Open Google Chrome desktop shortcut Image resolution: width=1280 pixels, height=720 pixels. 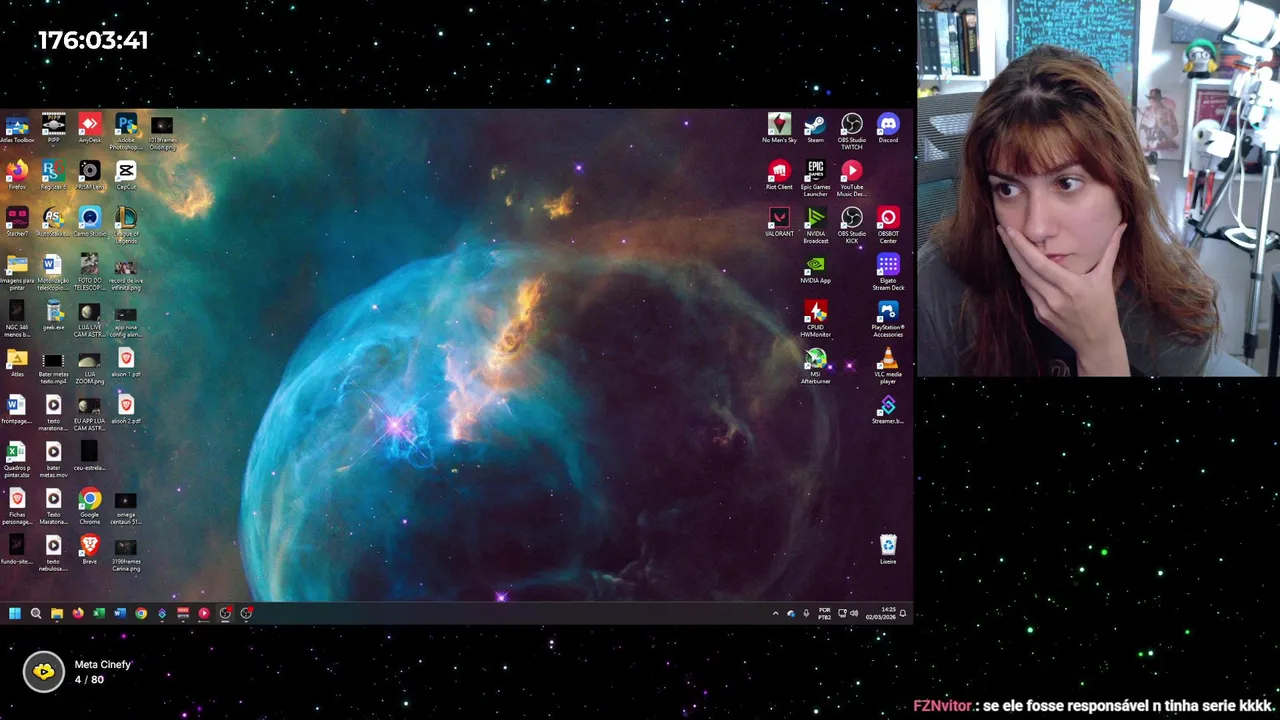[x=89, y=506]
